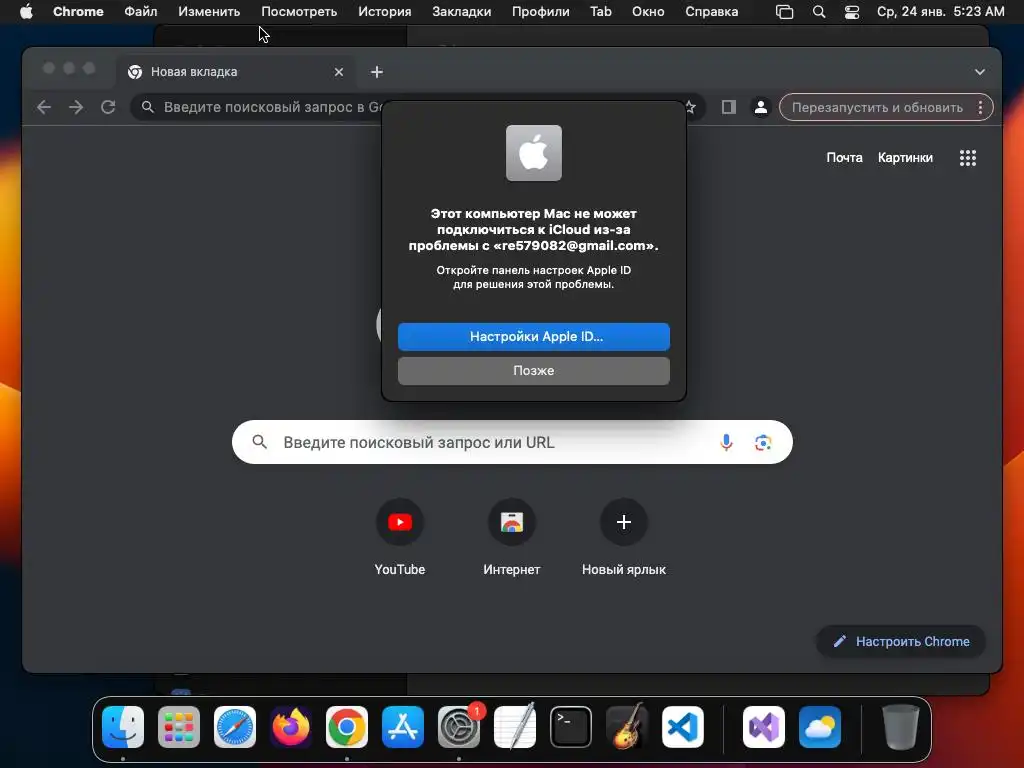Image resolution: width=1024 pixels, height=768 pixels.
Task: Click the voice search microphone icon
Action: pos(726,443)
